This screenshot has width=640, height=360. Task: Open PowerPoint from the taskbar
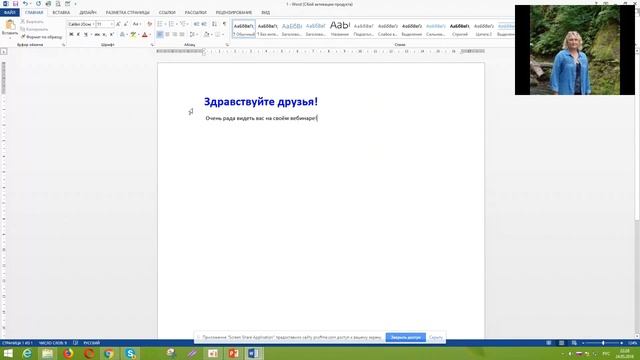click(x=233, y=353)
